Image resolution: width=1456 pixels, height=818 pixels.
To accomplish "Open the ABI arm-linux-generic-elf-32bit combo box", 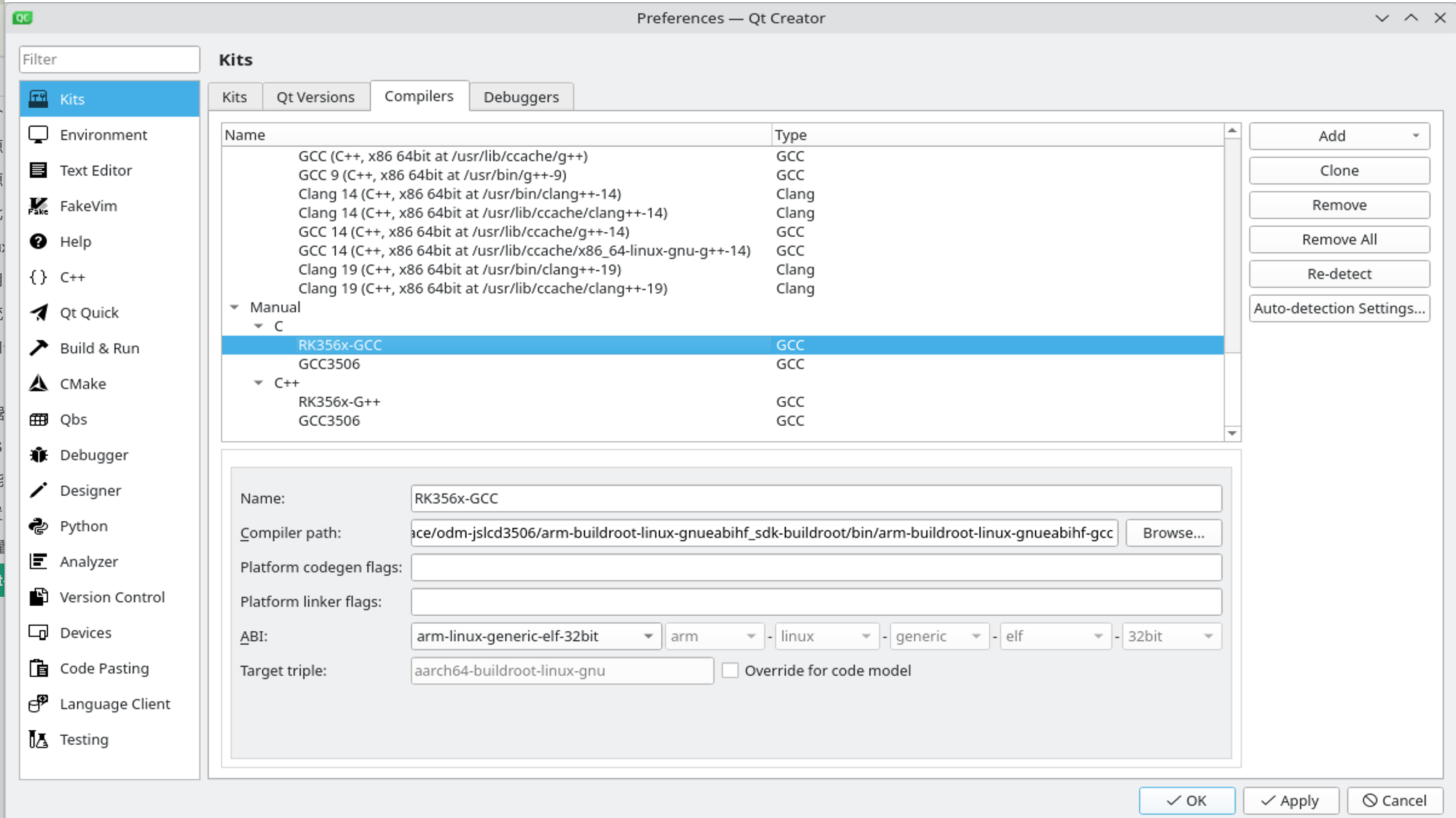I will pos(536,636).
